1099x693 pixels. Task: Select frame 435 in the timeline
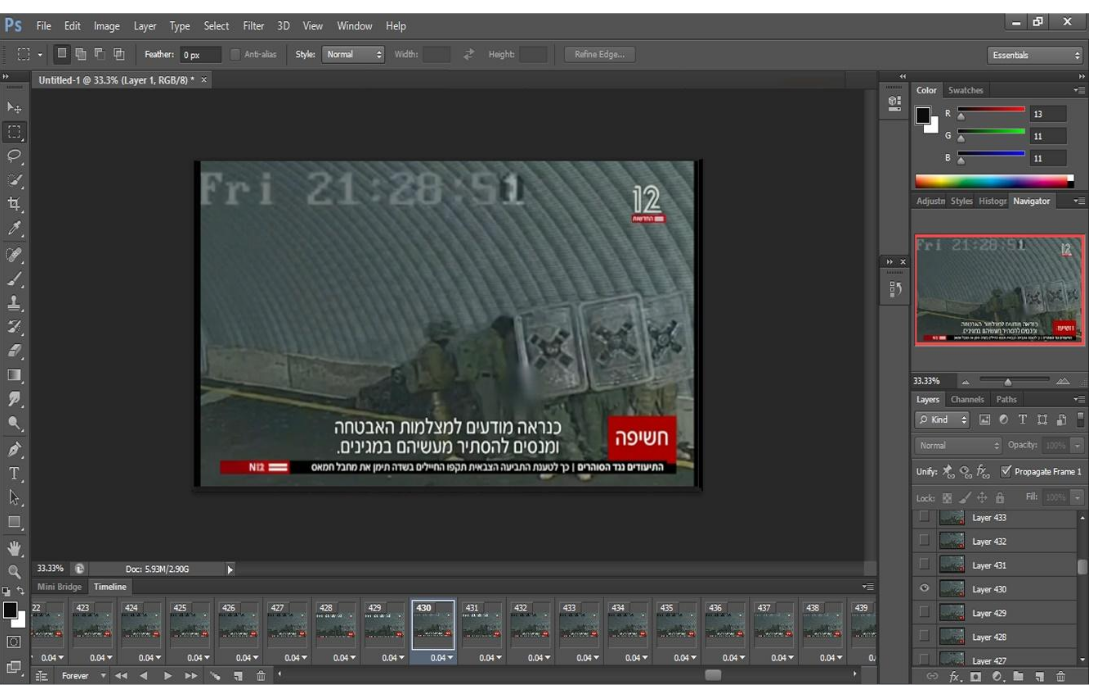(675, 626)
